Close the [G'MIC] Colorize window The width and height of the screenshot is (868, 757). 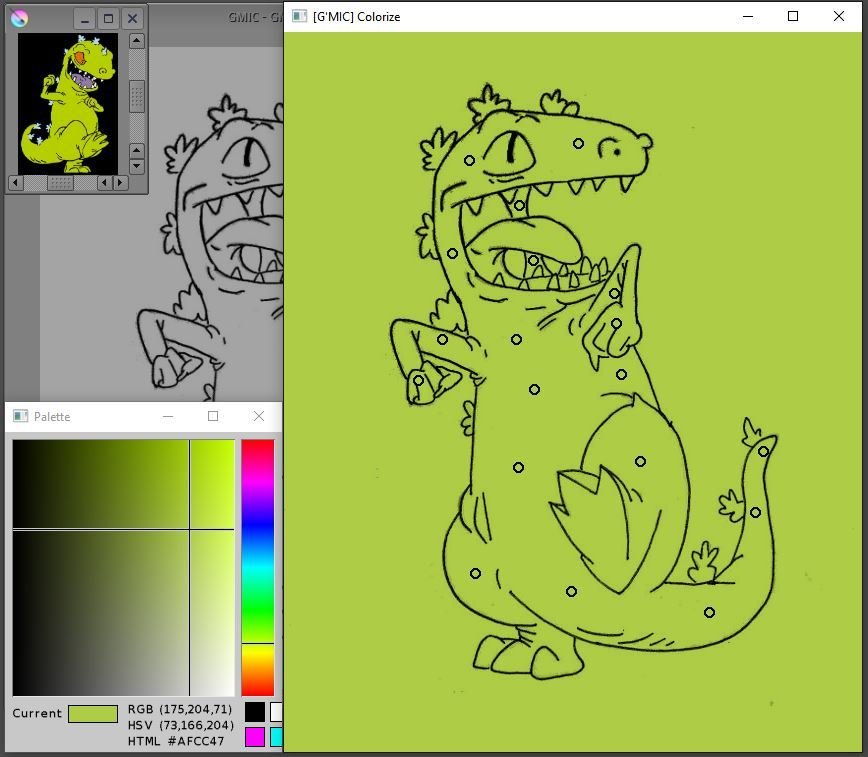(x=839, y=17)
